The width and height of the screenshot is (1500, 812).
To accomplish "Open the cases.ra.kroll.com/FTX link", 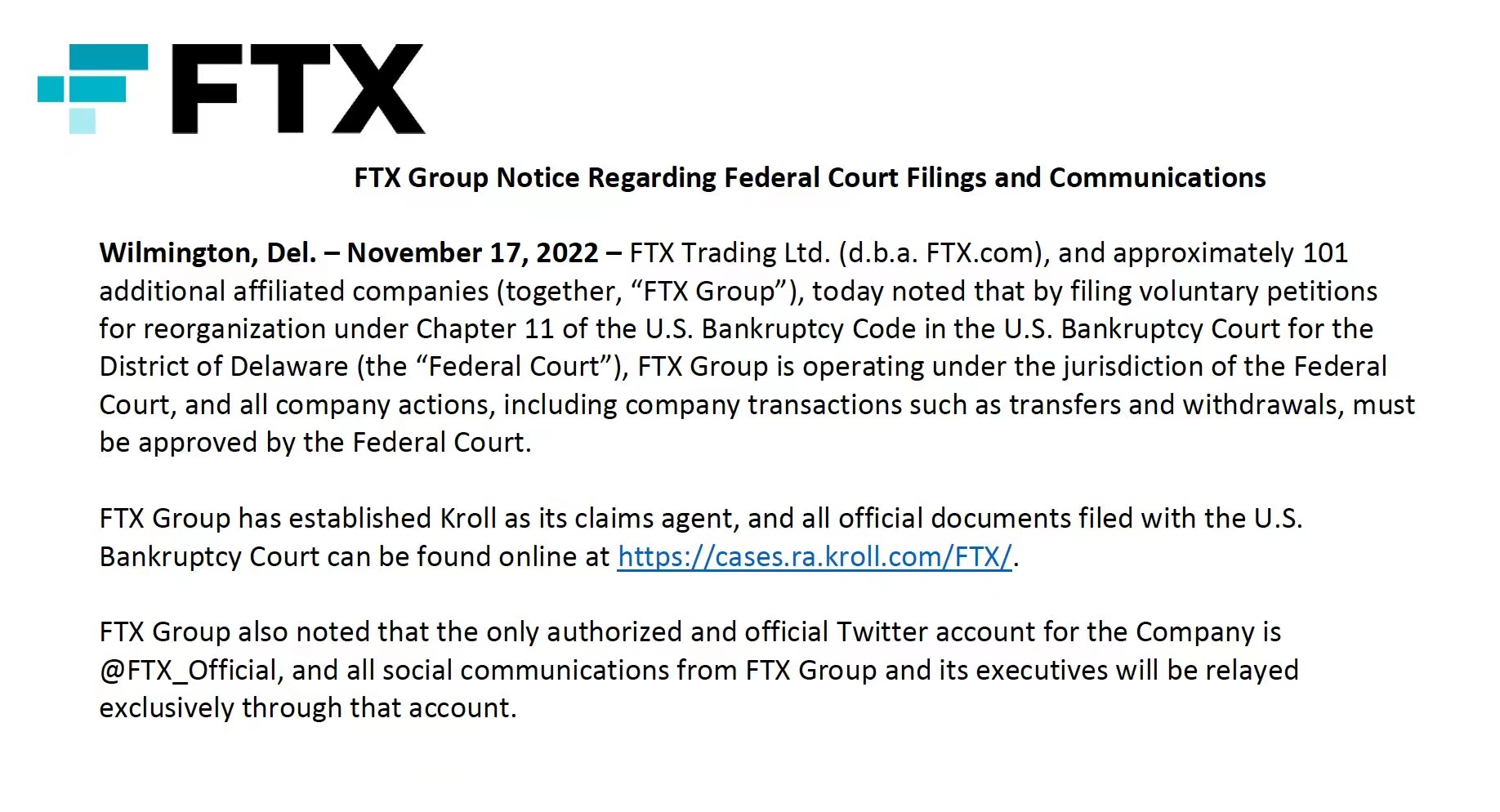I will tap(815, 556).
